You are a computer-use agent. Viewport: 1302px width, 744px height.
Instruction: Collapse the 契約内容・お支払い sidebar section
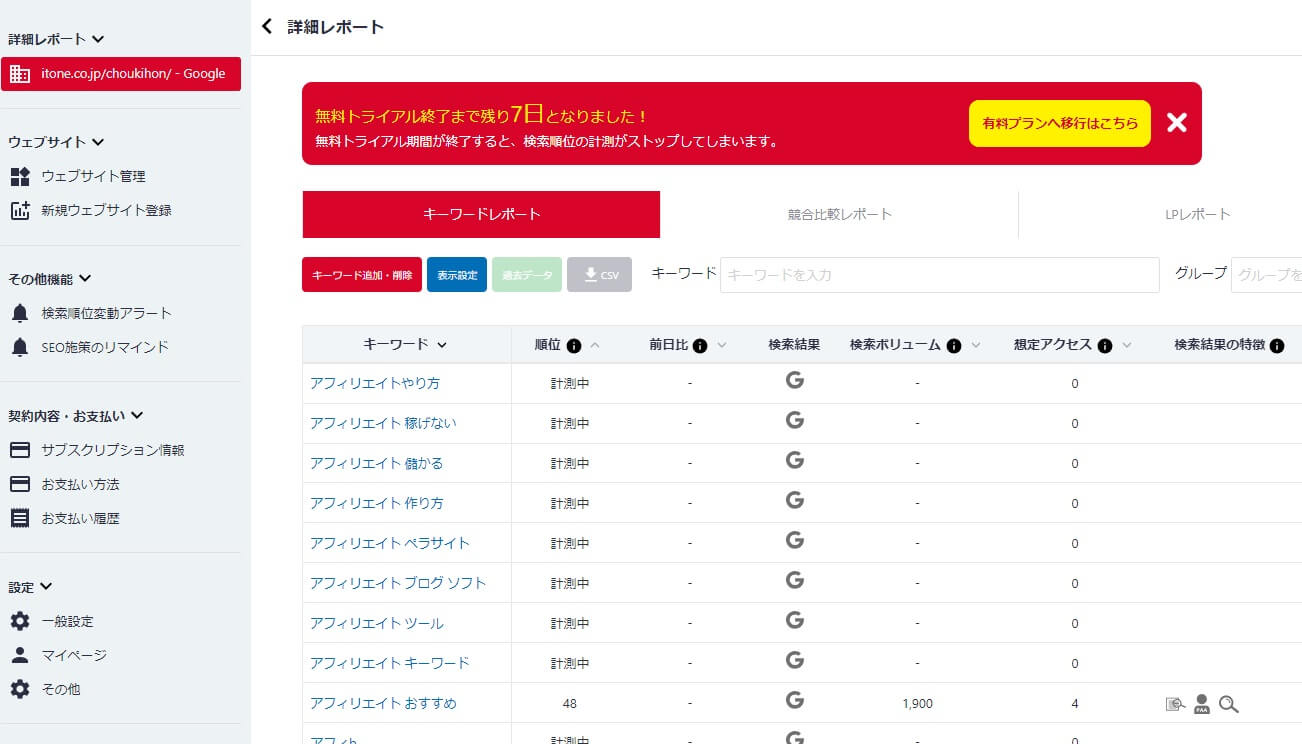click(137, 416)
